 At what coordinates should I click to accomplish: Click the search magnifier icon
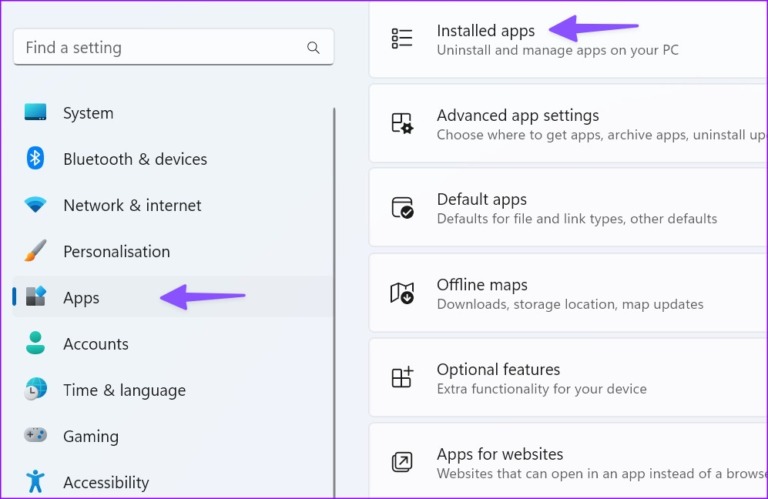click(314, 47)
